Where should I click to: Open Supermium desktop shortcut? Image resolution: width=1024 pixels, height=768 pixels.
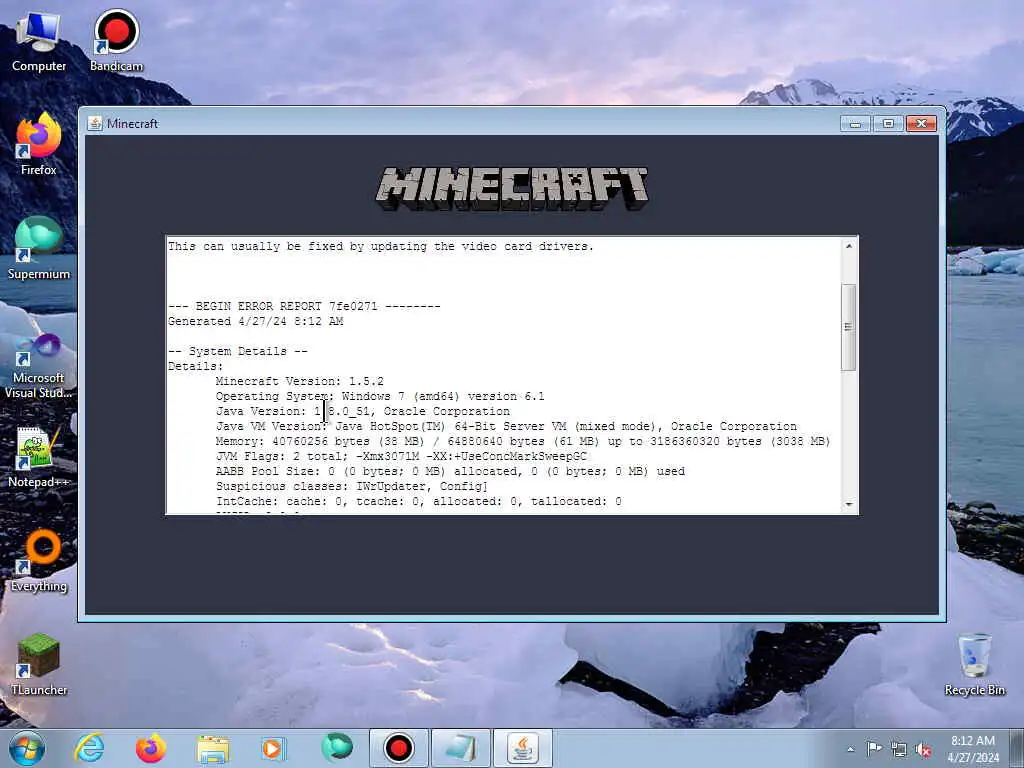coord(39,248)
